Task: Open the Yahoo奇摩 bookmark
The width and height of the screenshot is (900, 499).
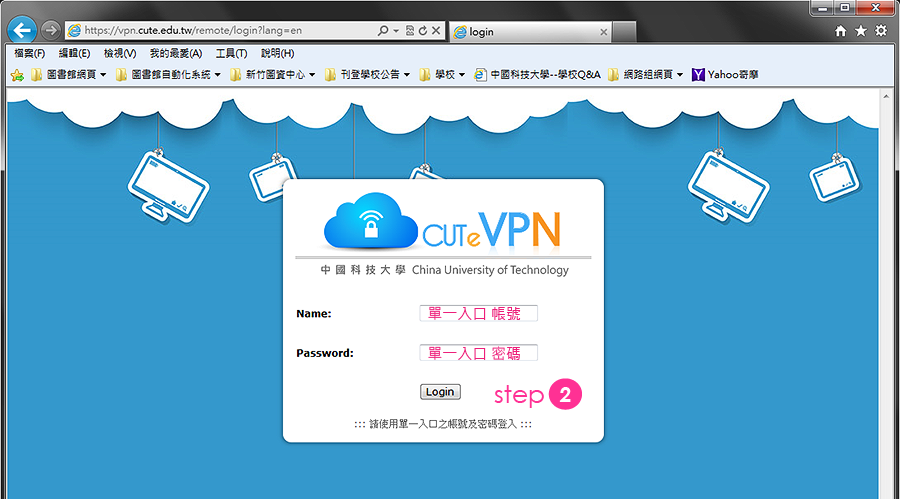Action: click(725, 75)
